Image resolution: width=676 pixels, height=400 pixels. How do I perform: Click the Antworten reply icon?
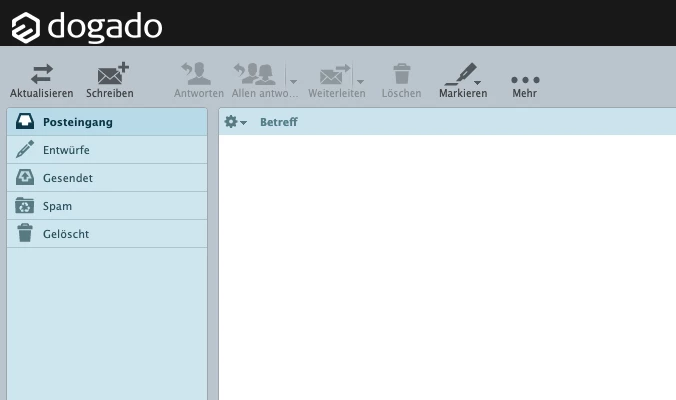pos(198,74)
